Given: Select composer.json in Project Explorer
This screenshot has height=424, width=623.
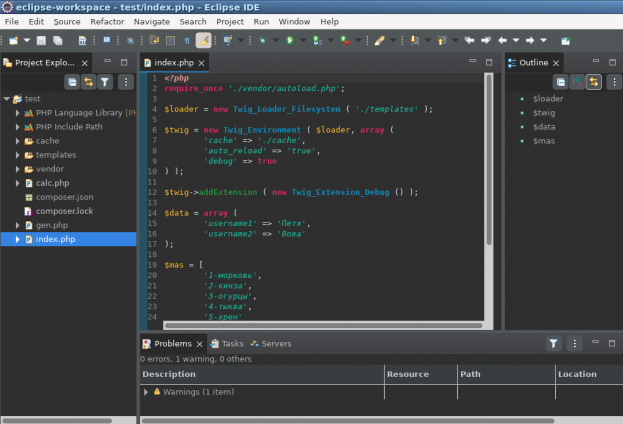Looking at the screenshot, I should (64, 197).
